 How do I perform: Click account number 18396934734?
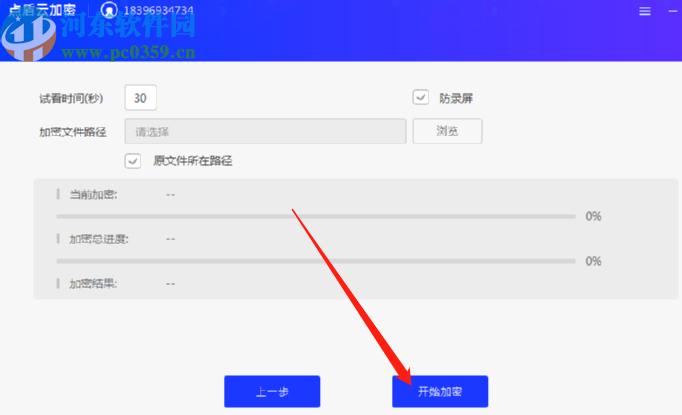(159, 10)
